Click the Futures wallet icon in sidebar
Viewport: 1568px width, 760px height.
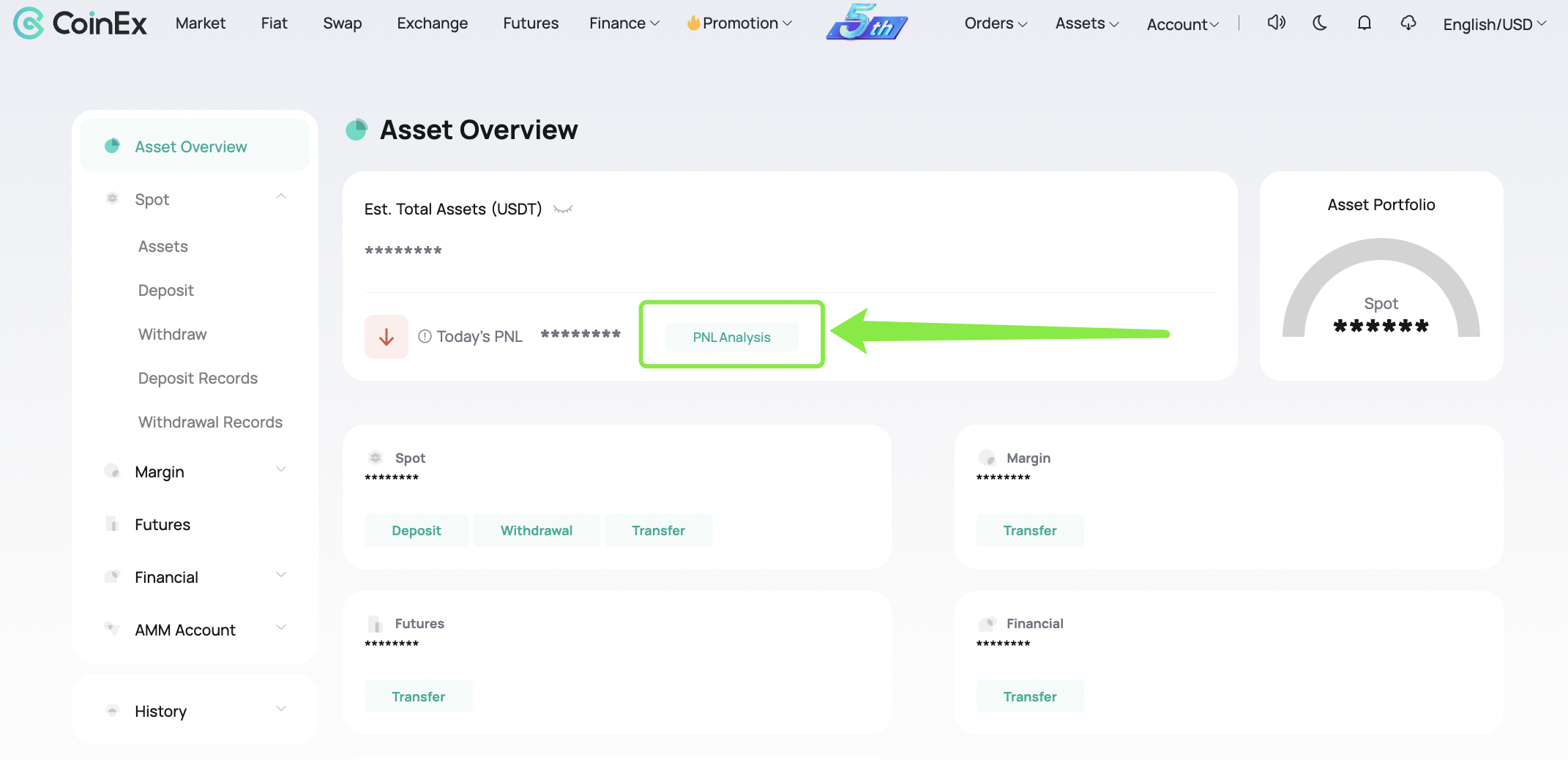pyautogui.click(x=112, y=524)
